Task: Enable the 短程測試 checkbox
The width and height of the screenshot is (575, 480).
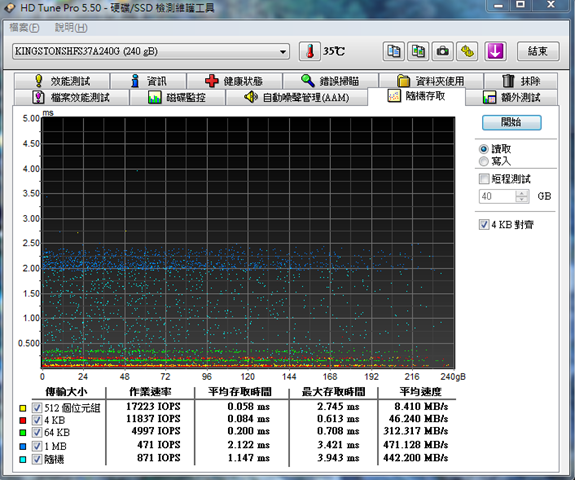Action: (484, 179)
